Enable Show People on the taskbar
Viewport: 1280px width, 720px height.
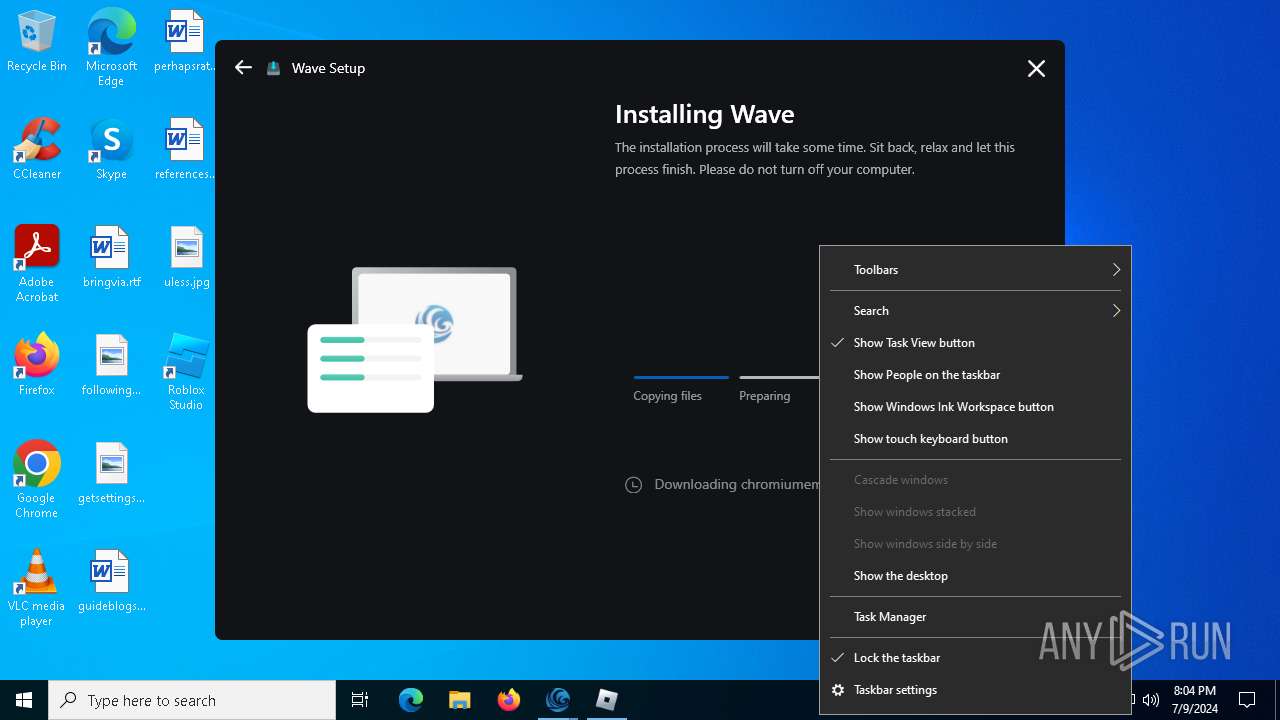point(975,375)
